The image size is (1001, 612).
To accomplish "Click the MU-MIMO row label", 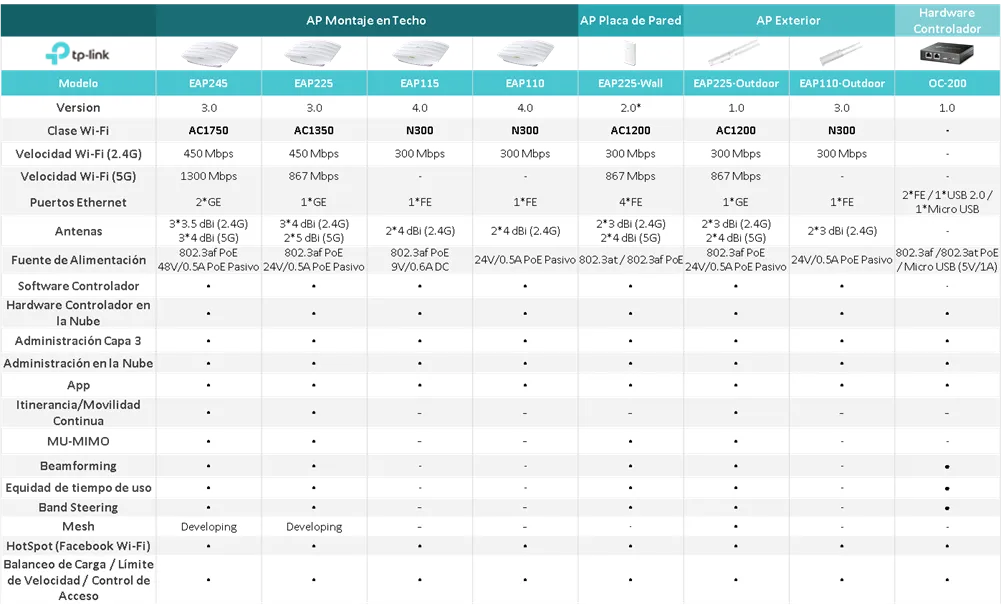I will [x=78, y=442].
